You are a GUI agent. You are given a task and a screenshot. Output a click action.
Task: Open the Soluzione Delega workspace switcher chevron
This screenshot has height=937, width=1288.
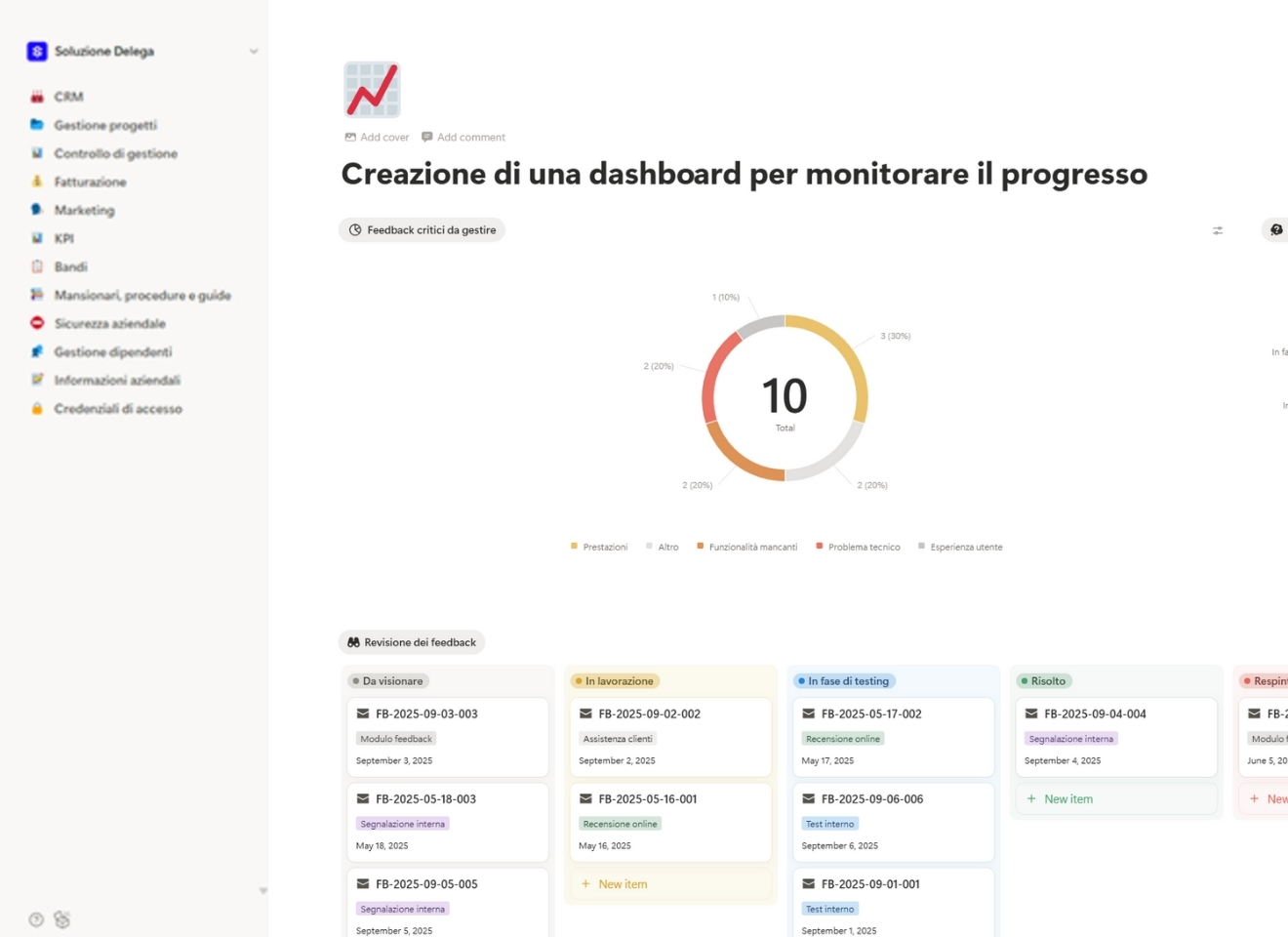tap(254, 51)
